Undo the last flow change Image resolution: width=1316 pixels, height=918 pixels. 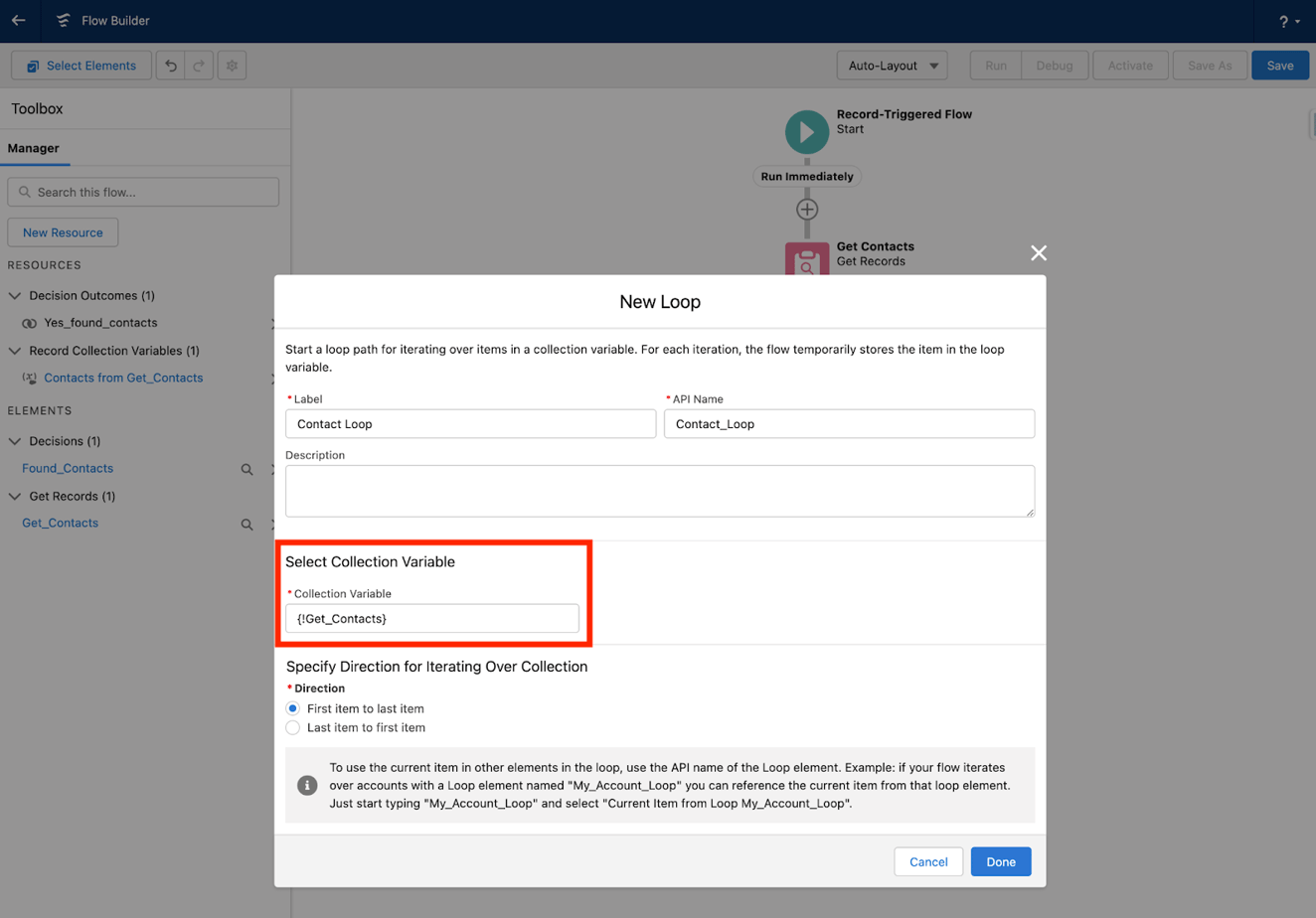pyautogui.click(x=171, y=65)
